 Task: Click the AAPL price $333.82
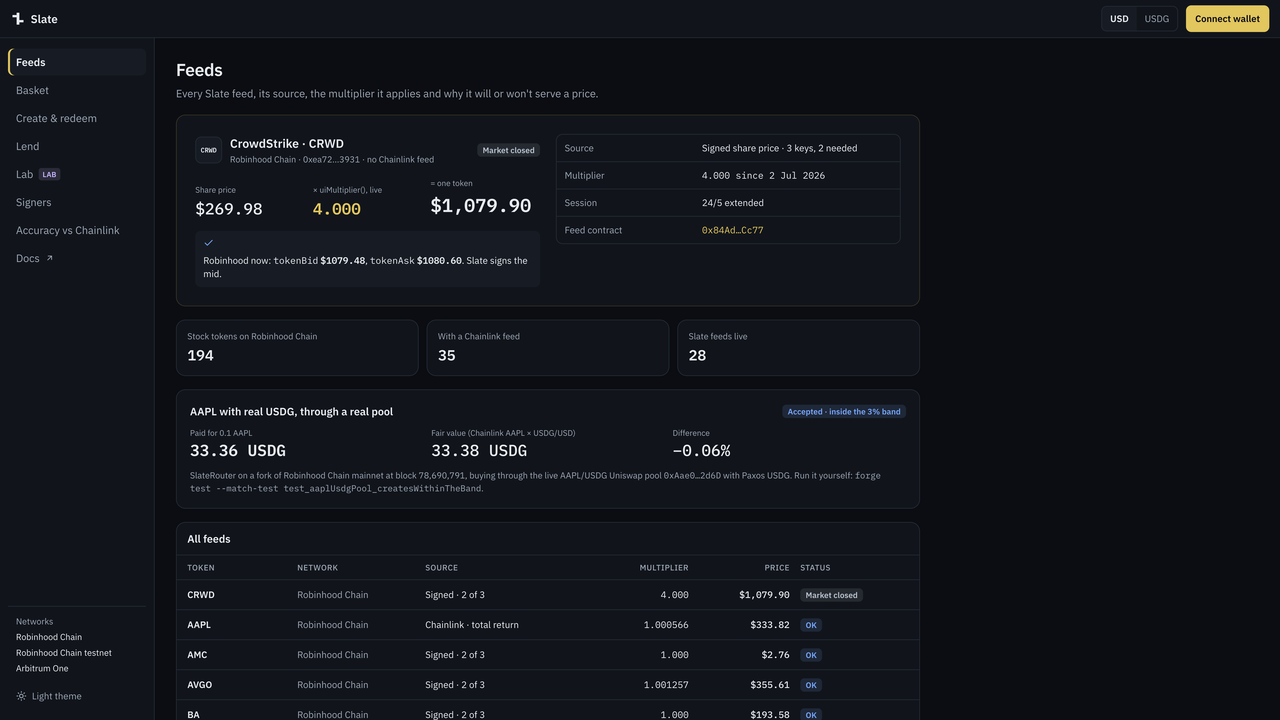[x=770, y=625]
